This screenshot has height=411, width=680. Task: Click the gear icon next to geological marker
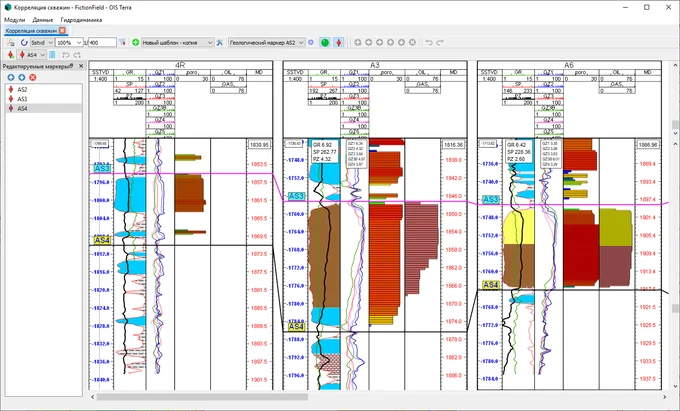(311, 43)
